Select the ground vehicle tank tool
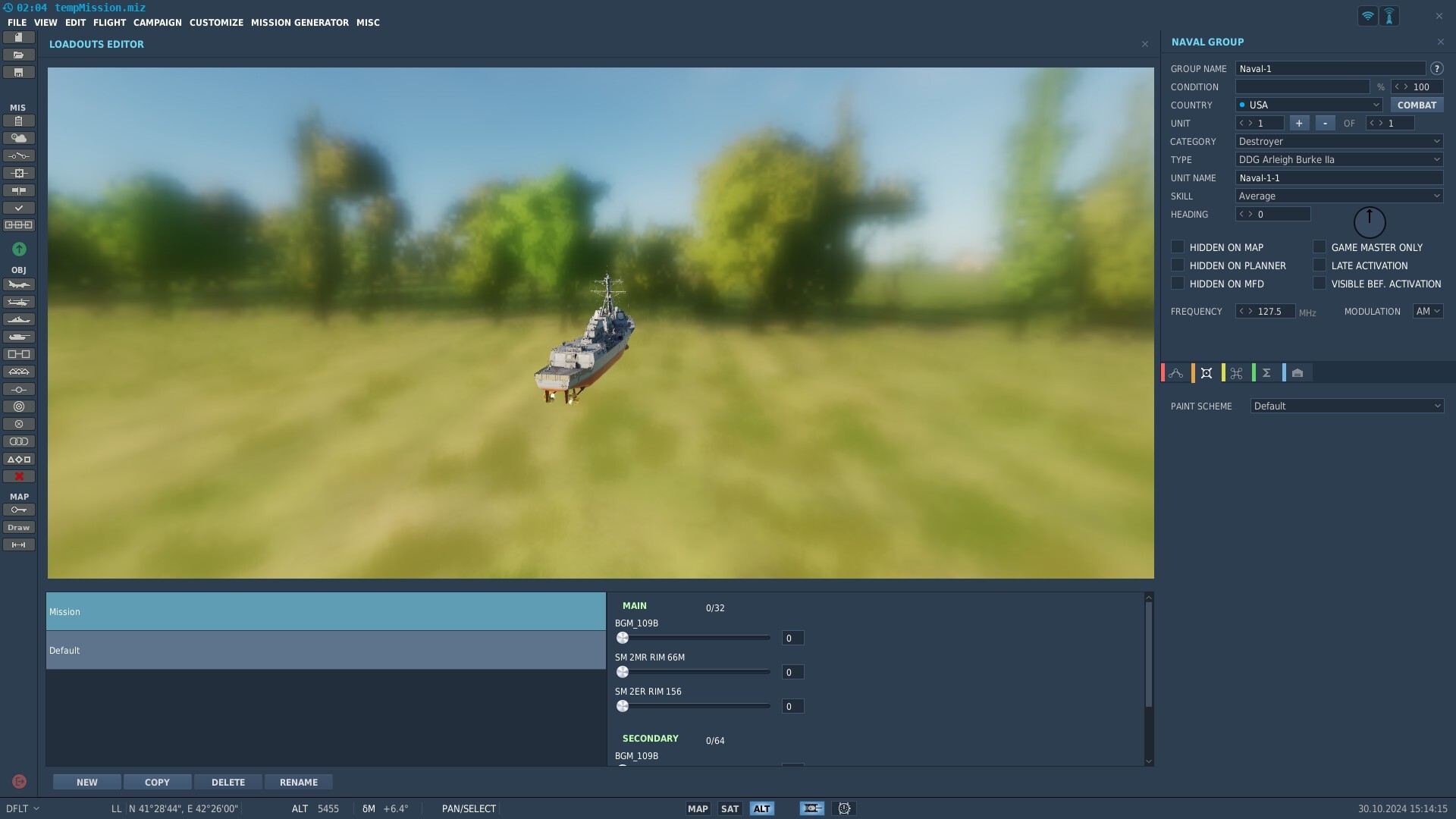 tap(19, 337)
